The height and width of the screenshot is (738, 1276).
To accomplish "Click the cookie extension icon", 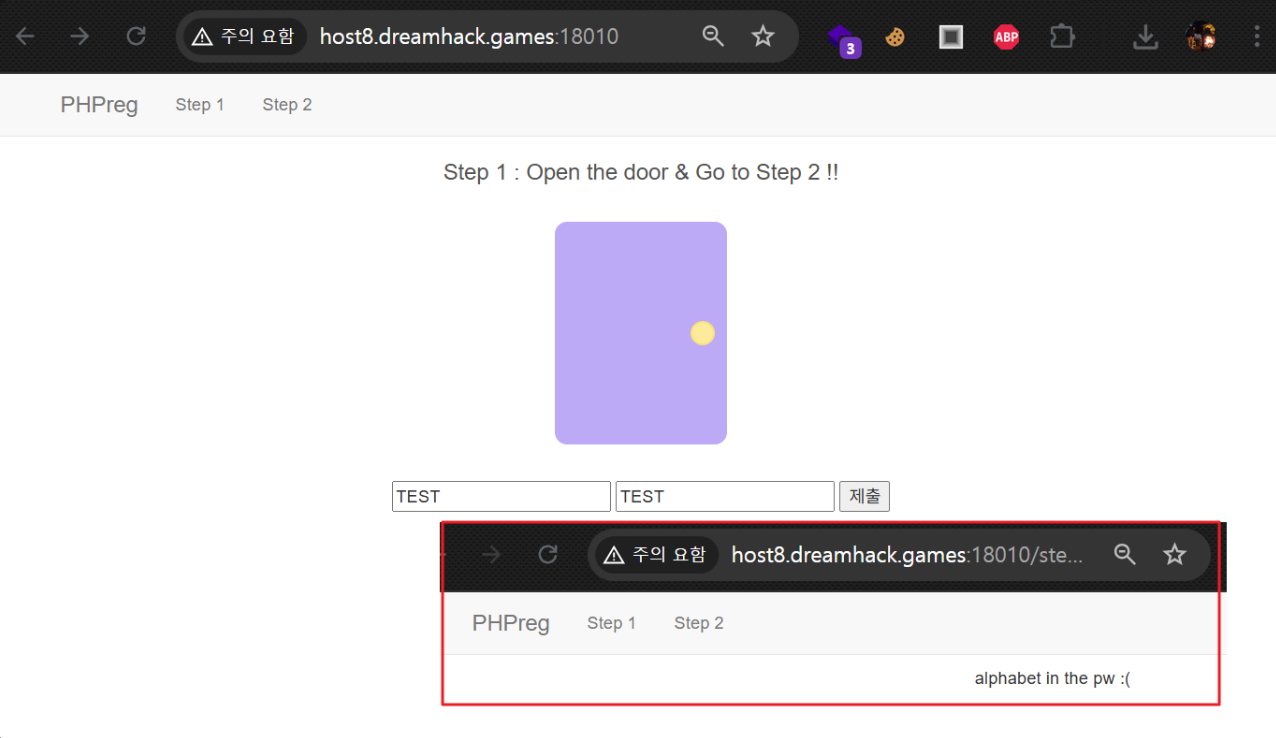I will (895, 37).
